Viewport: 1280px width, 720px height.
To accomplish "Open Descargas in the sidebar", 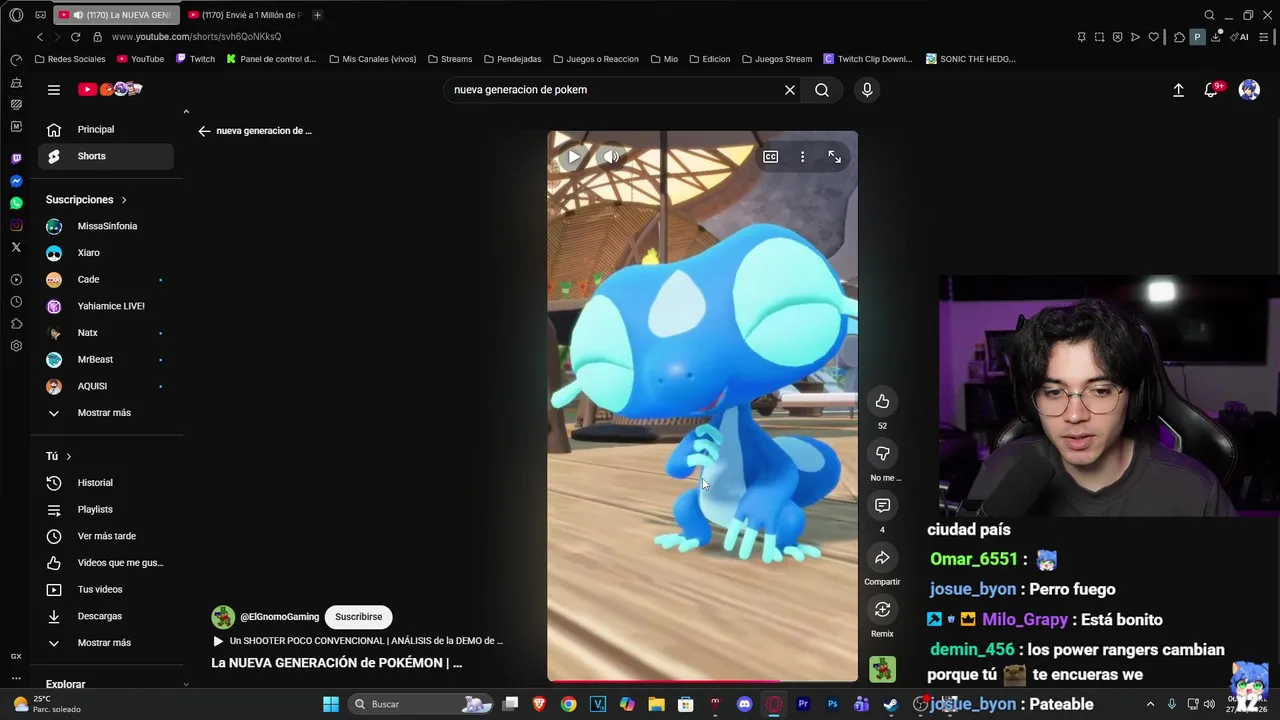I will pyautogui.click(x=106, y=616).
